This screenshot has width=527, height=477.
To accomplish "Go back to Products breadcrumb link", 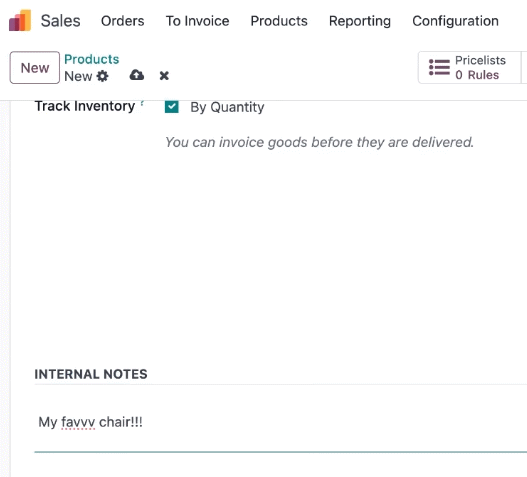I will (92, 59).
